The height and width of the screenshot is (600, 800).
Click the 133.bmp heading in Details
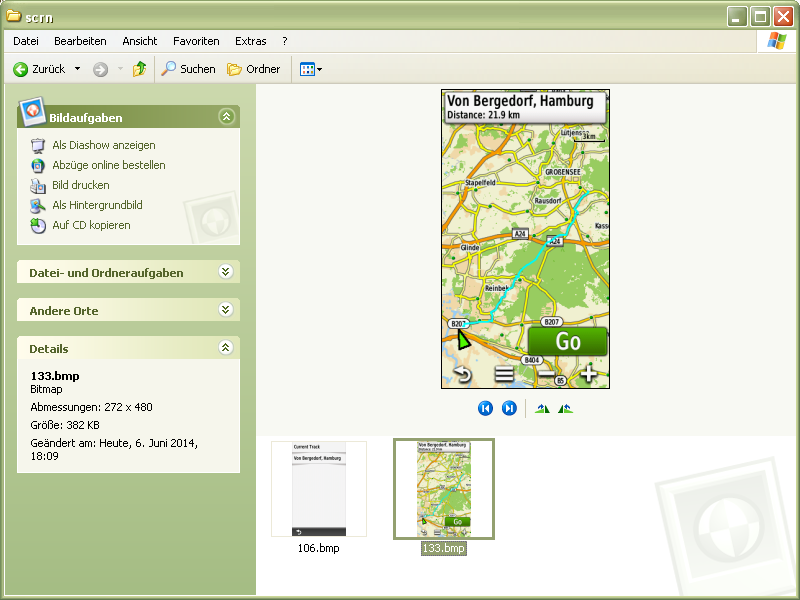click(x=55, y=376)
